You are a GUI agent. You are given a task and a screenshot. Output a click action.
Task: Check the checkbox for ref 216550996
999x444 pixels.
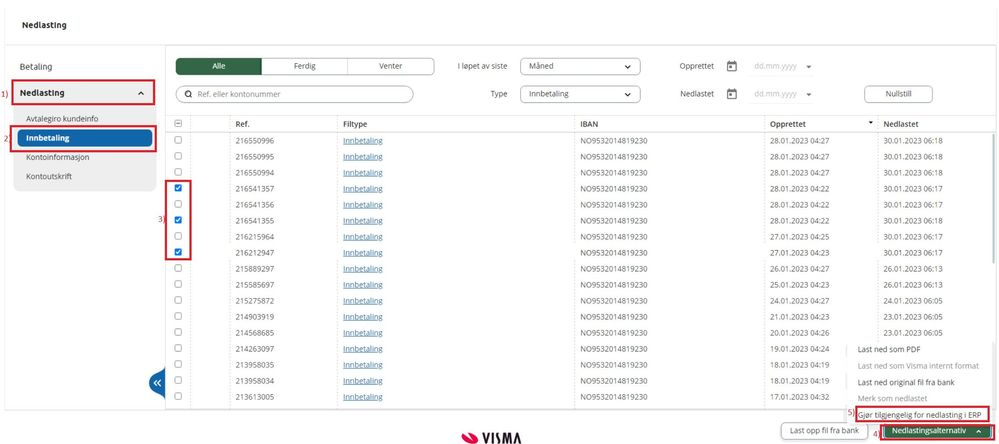point(178,140)
